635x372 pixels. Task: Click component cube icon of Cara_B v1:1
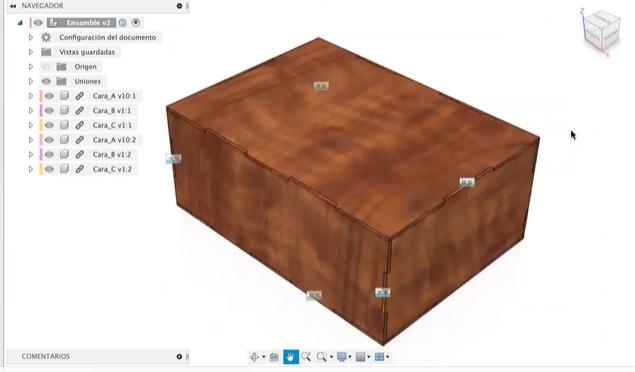[64, 111]
